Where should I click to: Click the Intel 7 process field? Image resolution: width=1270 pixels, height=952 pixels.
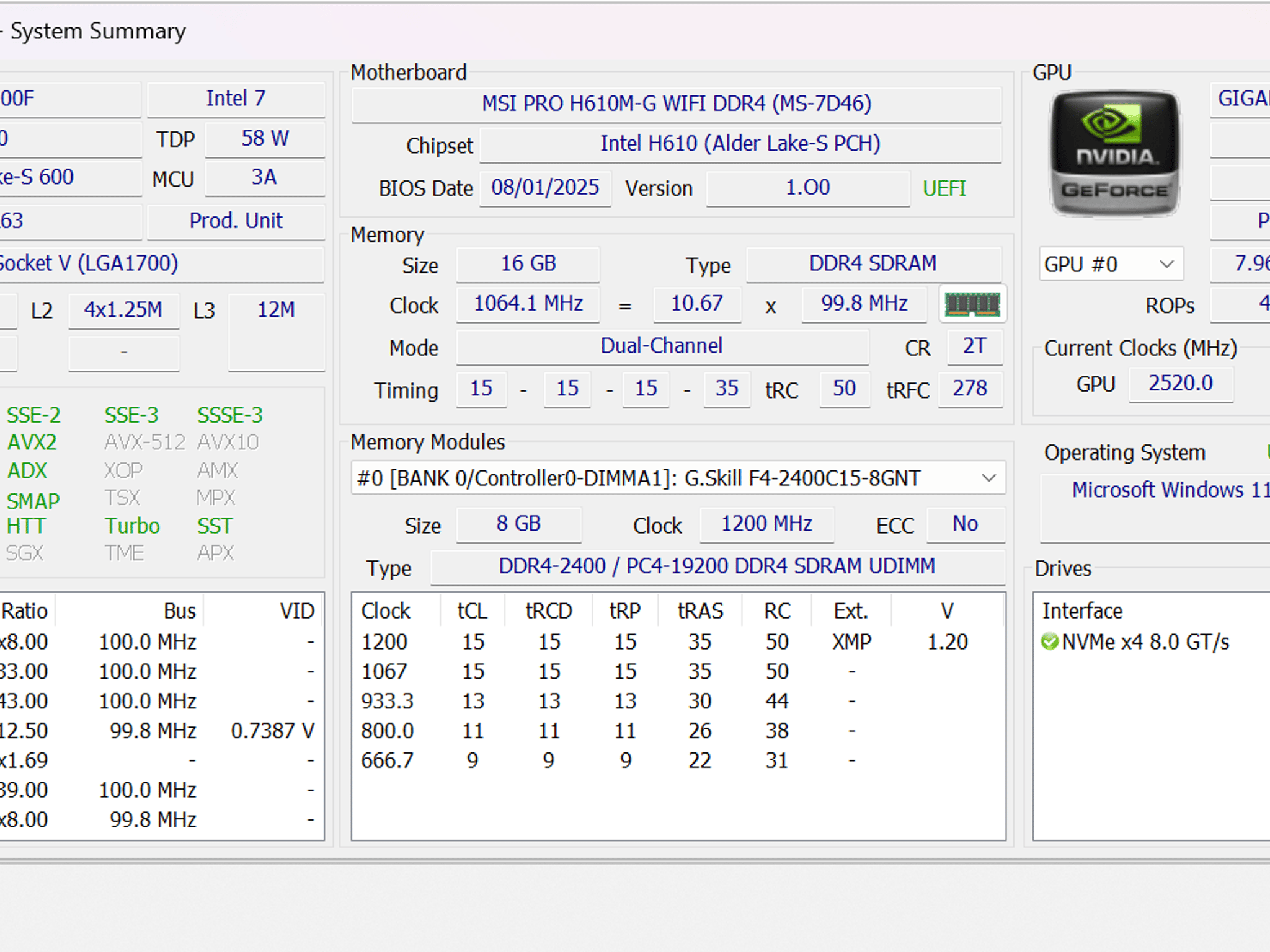[x=236, y=99]
